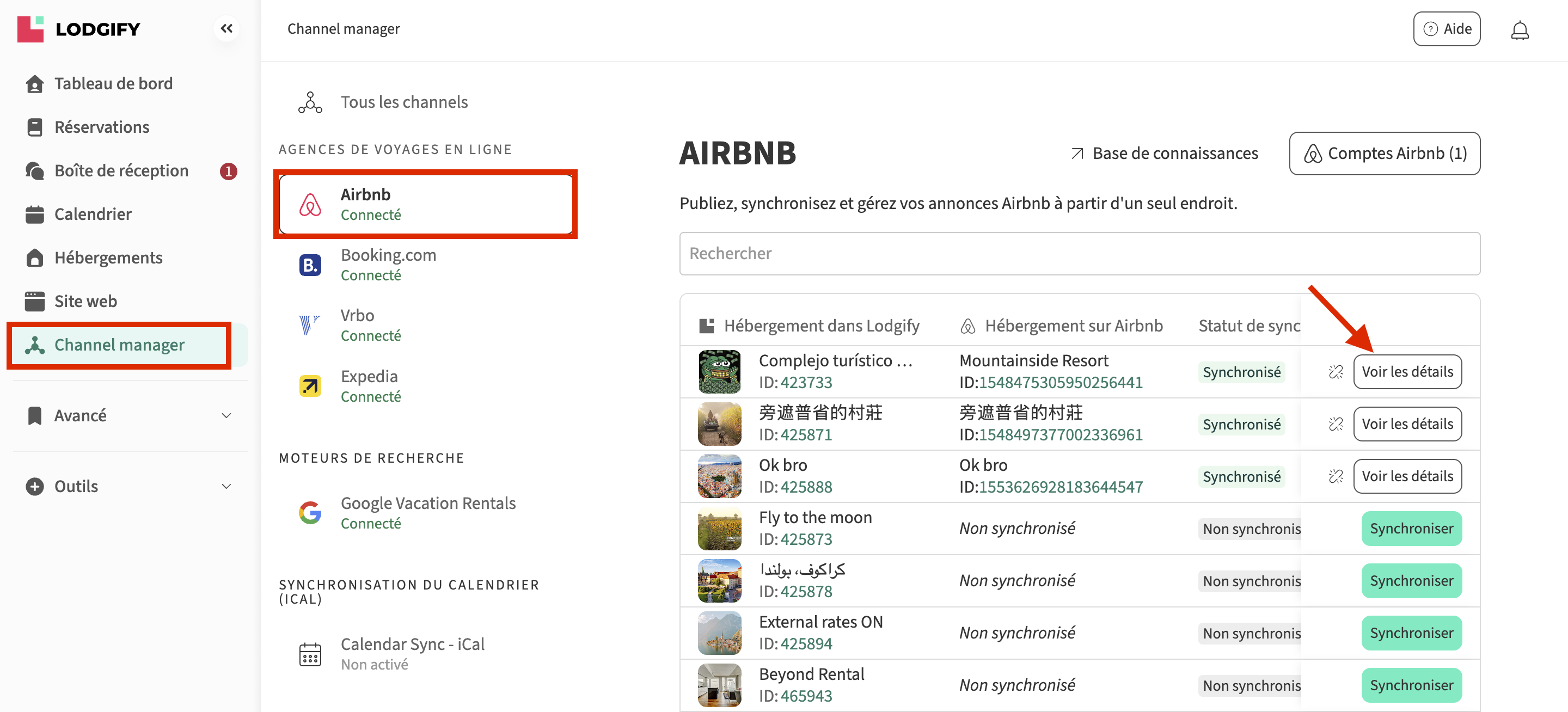Click Voir les détails for 旁遮普省的村莊
The height and width of the screenshot is (712, 1568).
point(1407,424)
